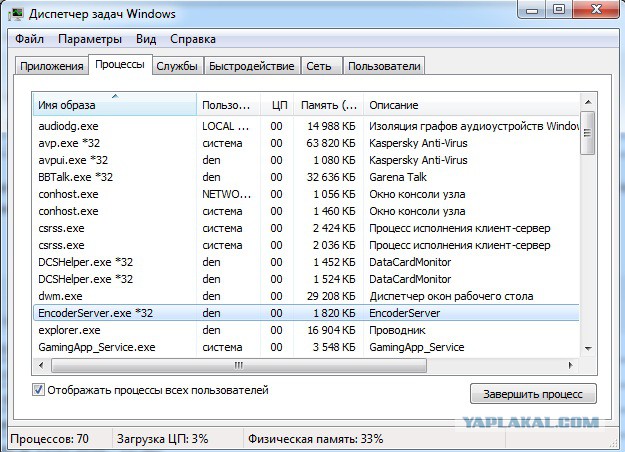The image size is (625, 452).
Task: Select DCSHelper.exe using 1 524 КБ
Action: pyautogui.click(x=306, y=279)
